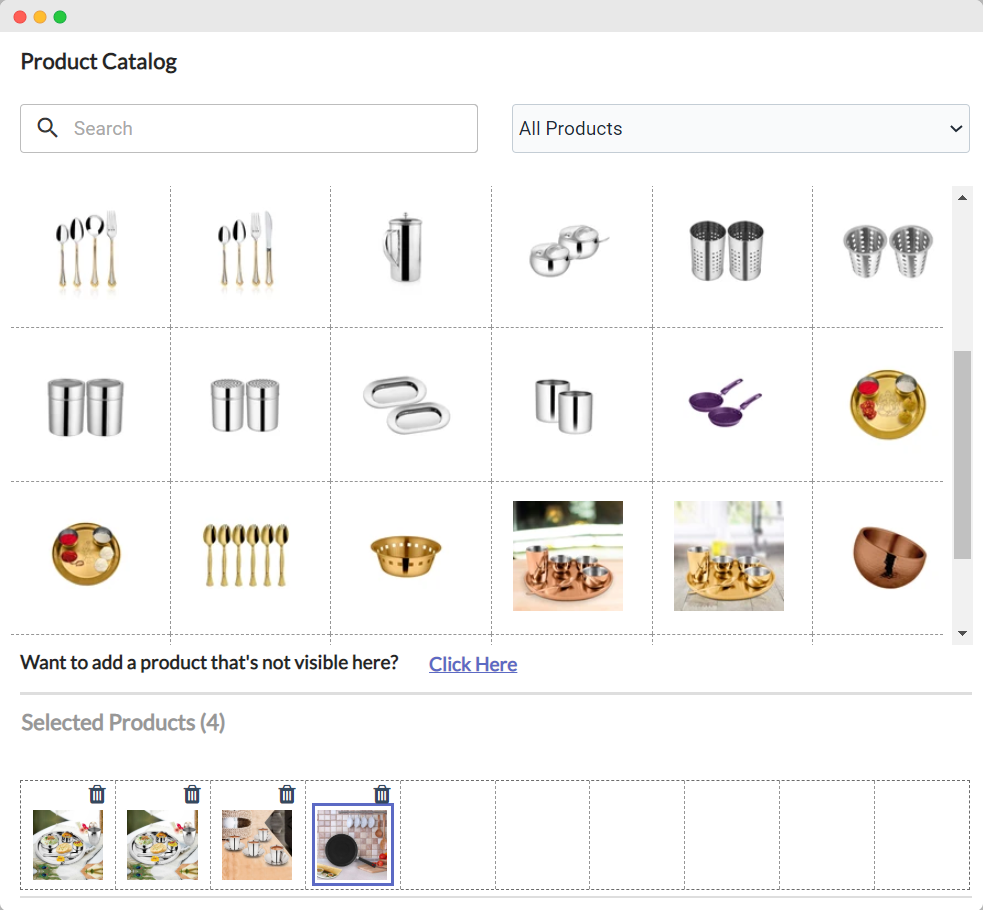Image resolution: width=983 pixels, height=910 pixels.
Task: Click the scrollbar down arrow
Action: [x=962, y=634]
